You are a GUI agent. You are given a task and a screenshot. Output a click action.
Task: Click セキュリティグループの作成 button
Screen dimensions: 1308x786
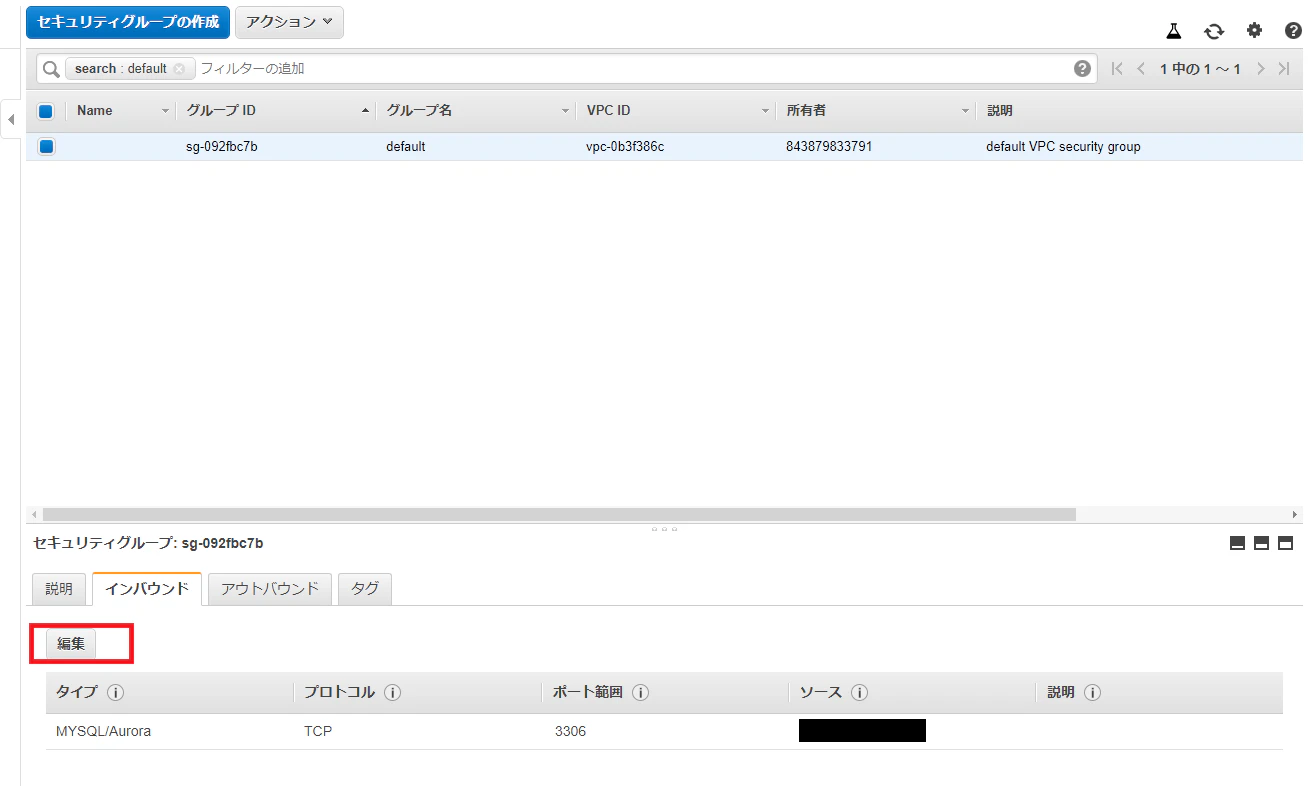point(128,22)
